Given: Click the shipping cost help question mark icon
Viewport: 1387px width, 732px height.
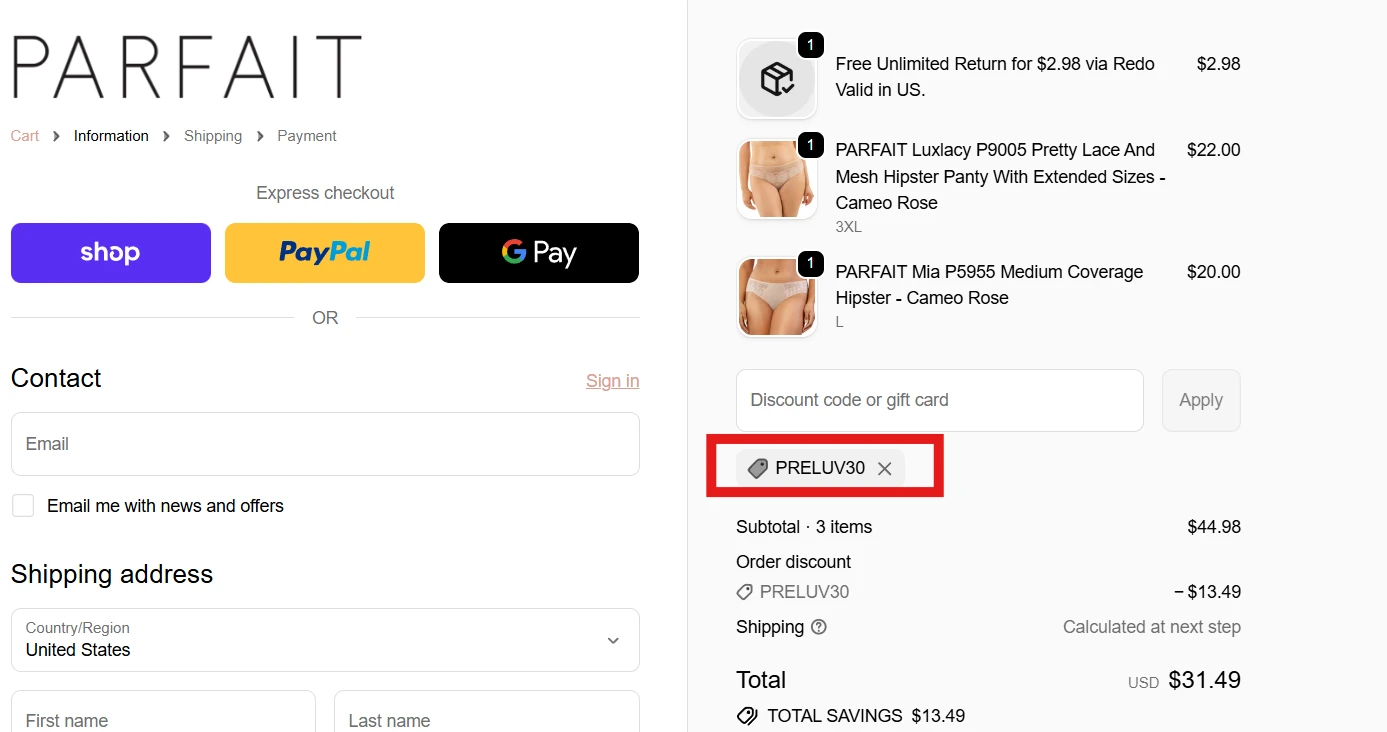Looking at the screenshot, I should (818, 627).
